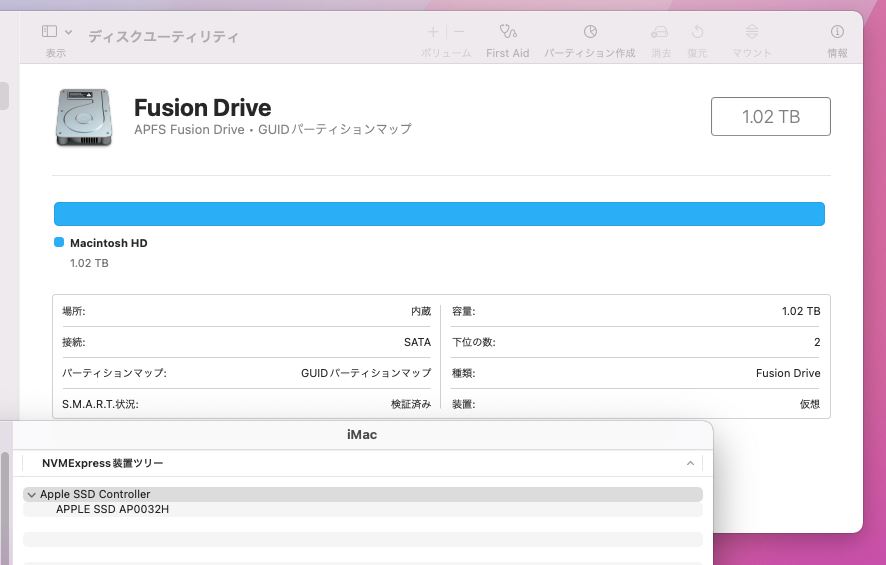Click the 接続 value SATA
Screen dimensions: 886x565
click(417, 342)
